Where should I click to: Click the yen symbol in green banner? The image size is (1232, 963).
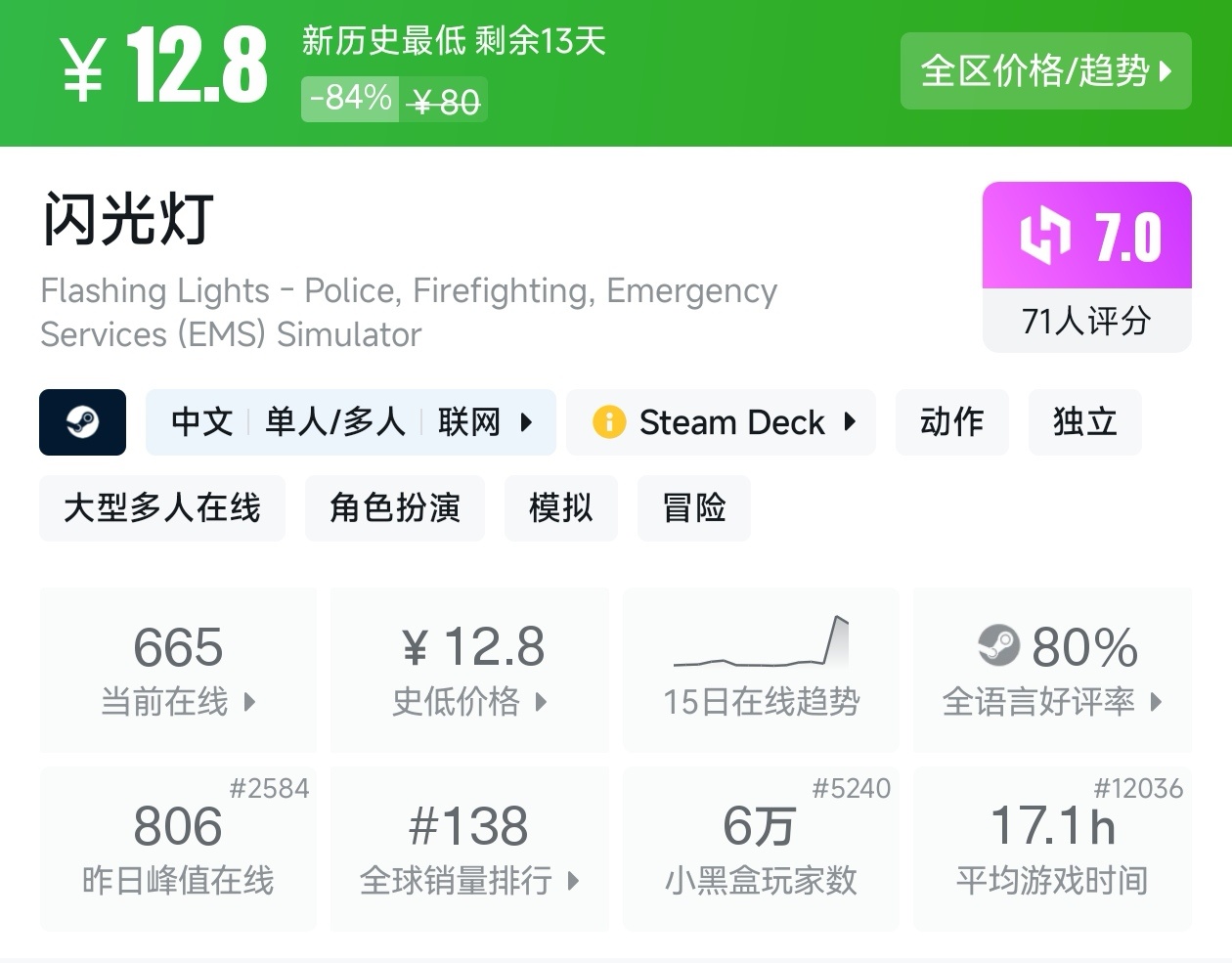click(84, 70)
